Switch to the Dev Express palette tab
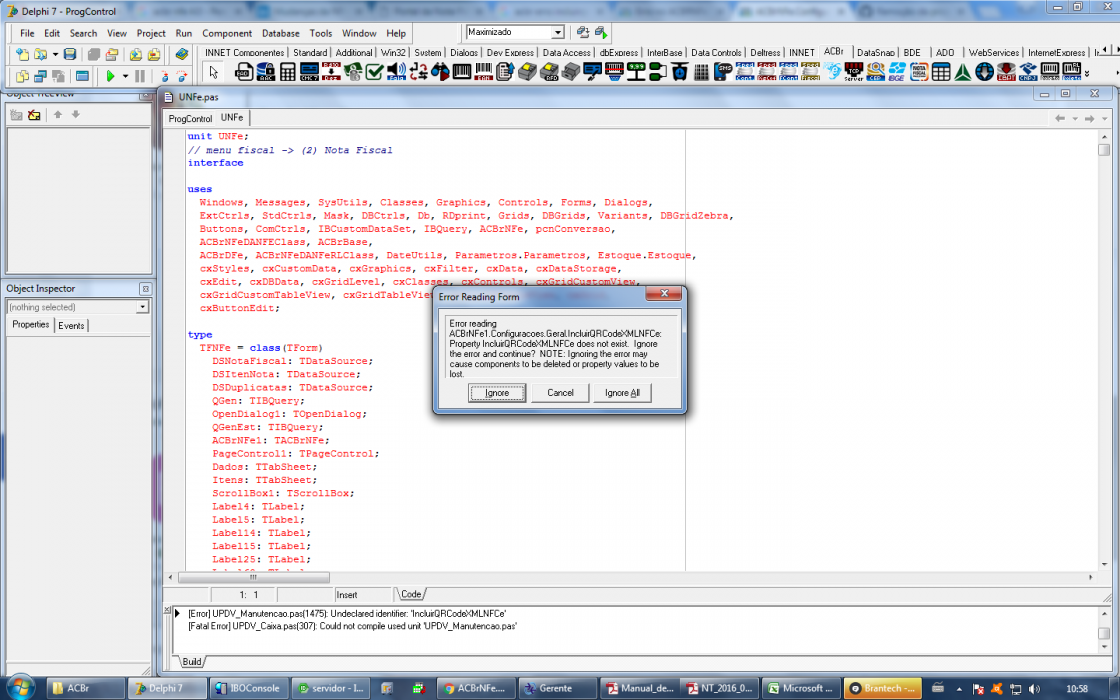1120x700 pixels. (510, 52)
